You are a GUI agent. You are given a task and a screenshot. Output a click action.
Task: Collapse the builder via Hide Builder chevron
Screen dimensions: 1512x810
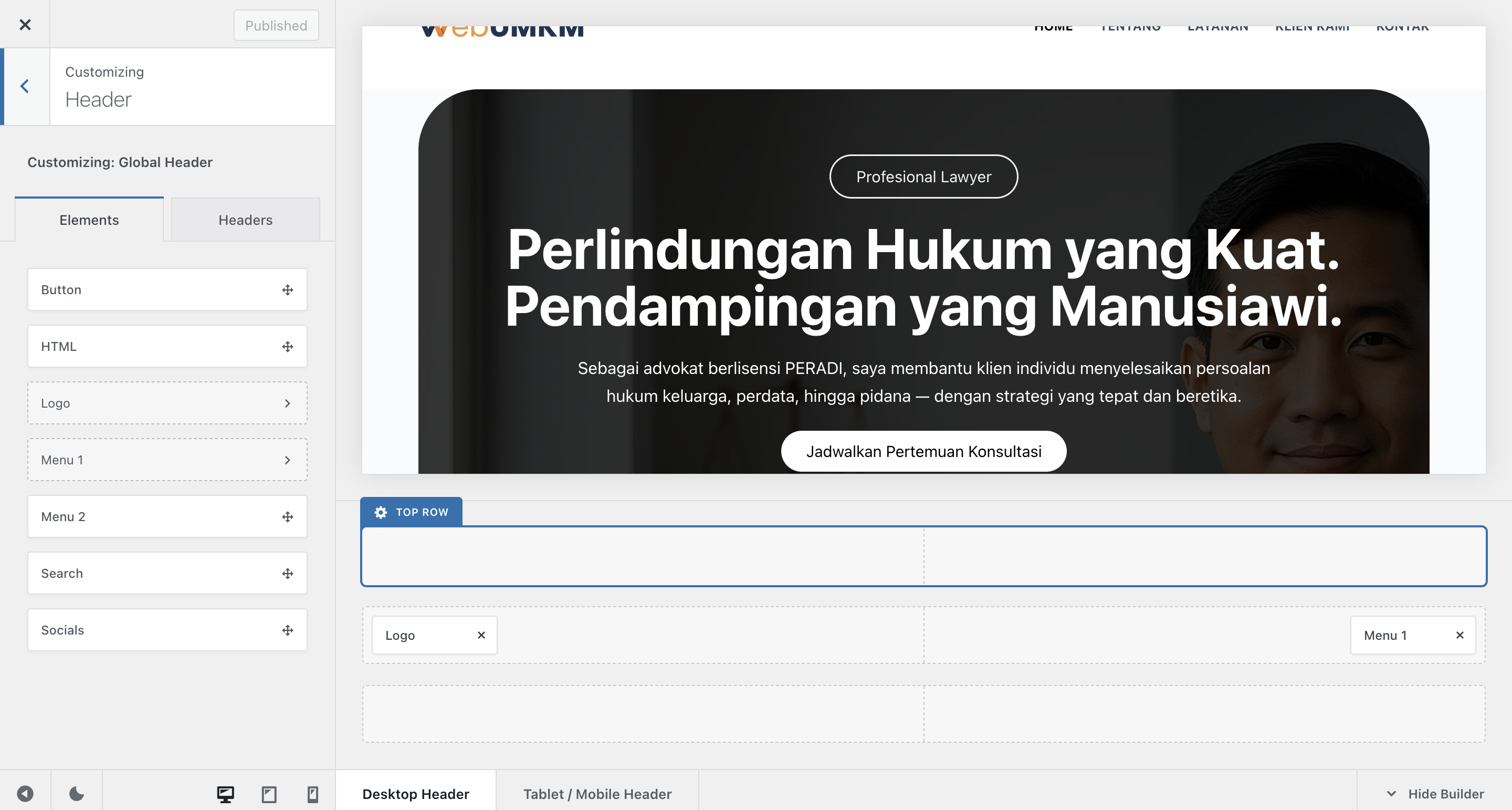[1391, 794]
